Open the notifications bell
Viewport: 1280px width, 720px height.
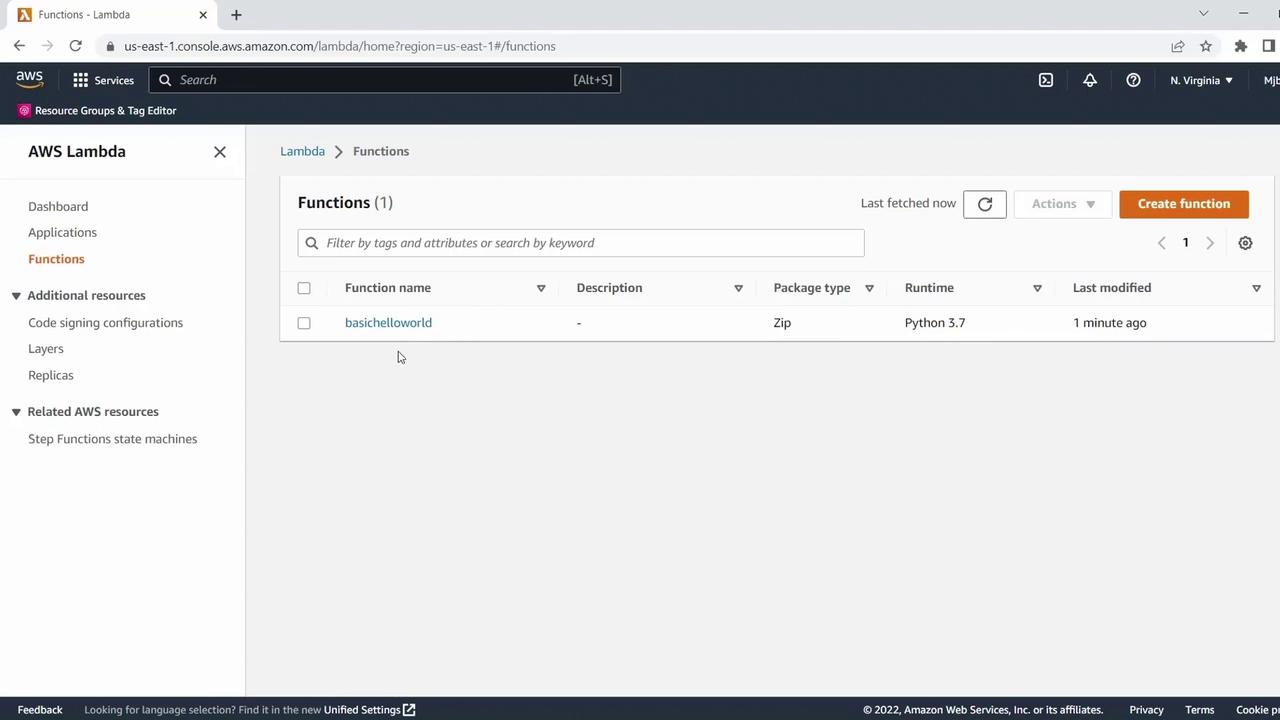[1090, 80]
